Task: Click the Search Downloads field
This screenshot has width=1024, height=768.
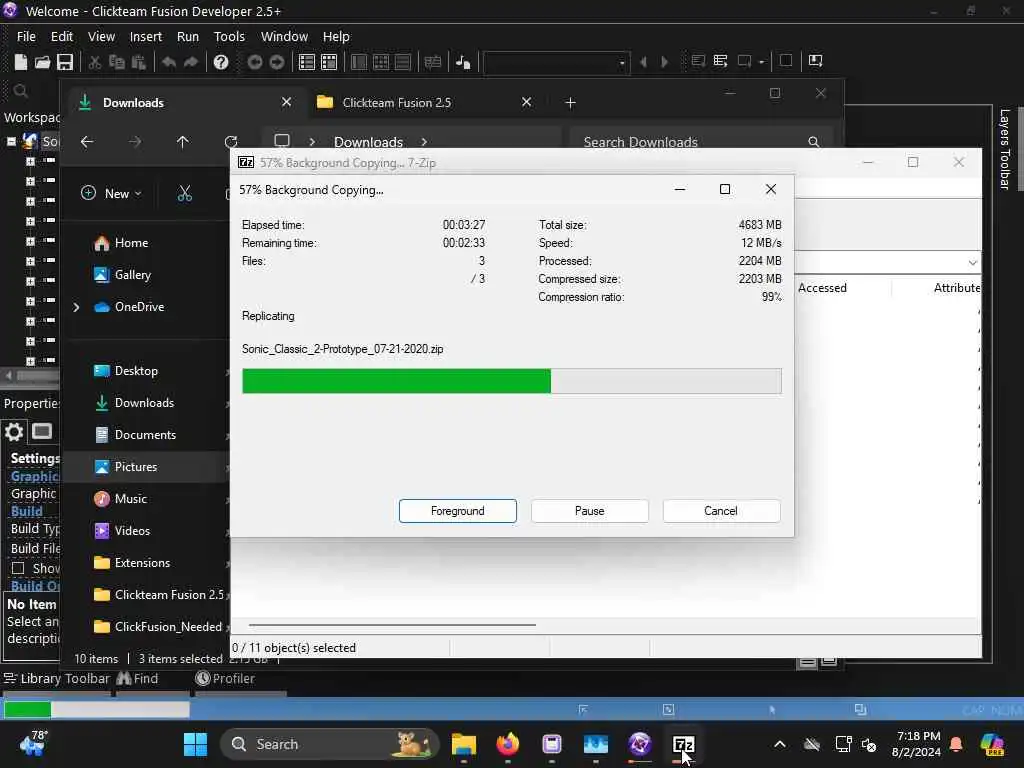Action: click(x=701, y=142)
